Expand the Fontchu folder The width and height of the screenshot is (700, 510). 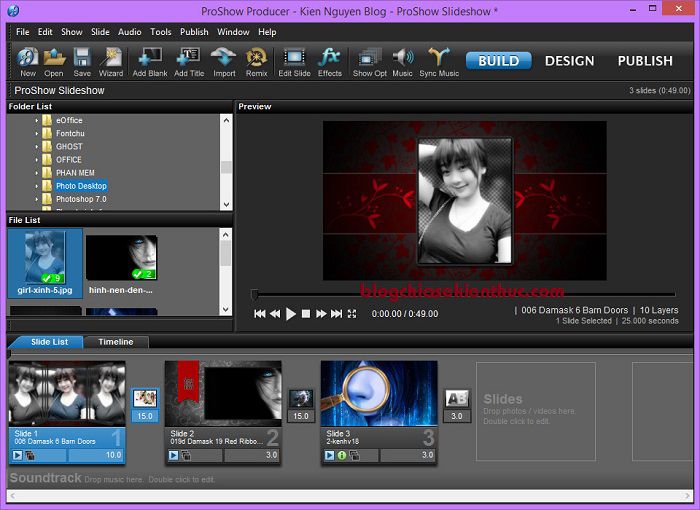coord(37,134)
